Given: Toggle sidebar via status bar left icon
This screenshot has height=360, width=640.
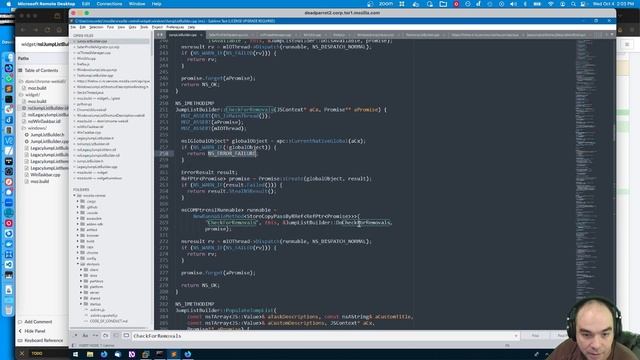Looking at the screenshot, I should (74, 345).
